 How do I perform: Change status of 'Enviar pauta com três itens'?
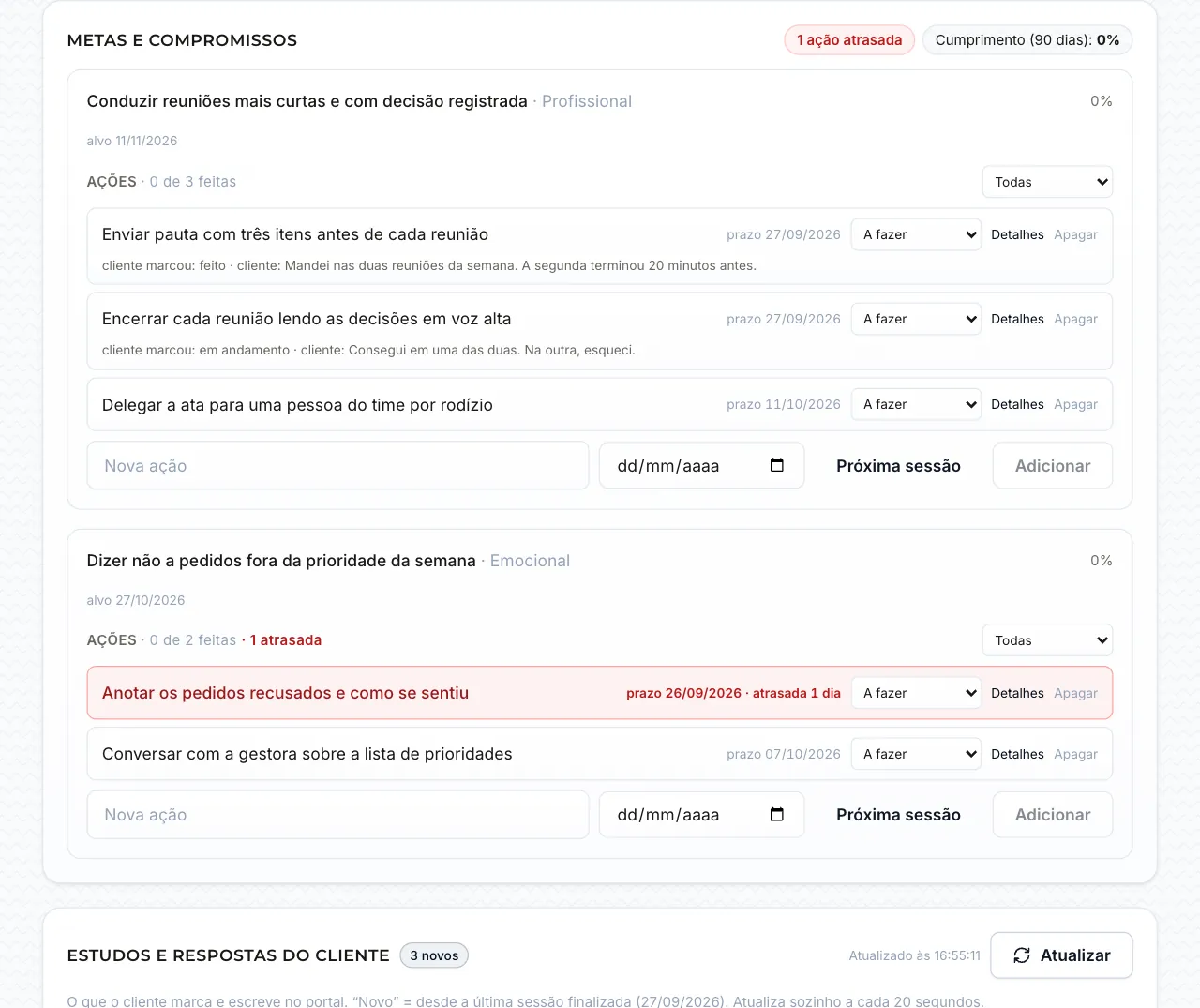coord(916,234)
